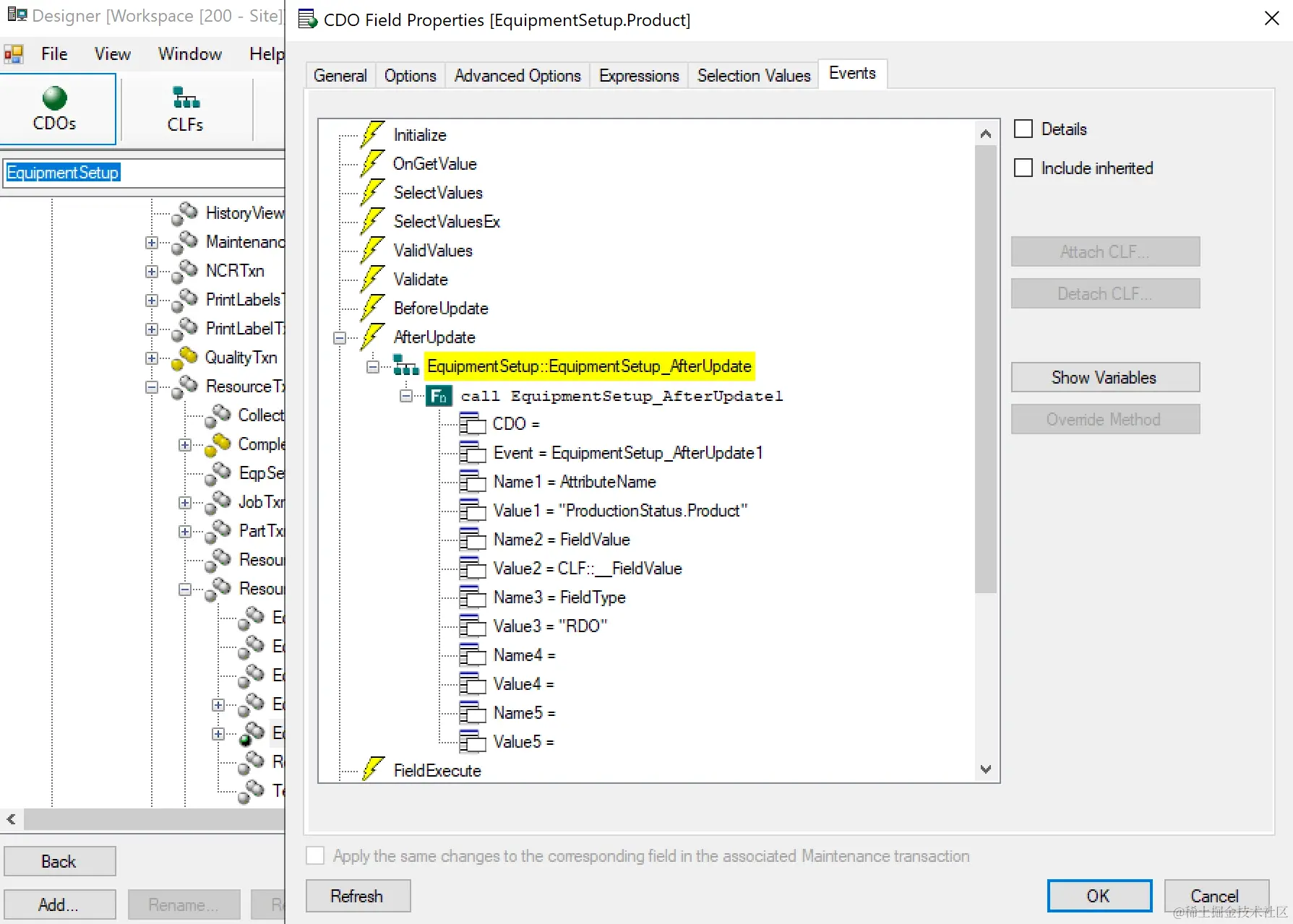
Task: Expand the JobTxn tree node
Action: tap(185, 502)
